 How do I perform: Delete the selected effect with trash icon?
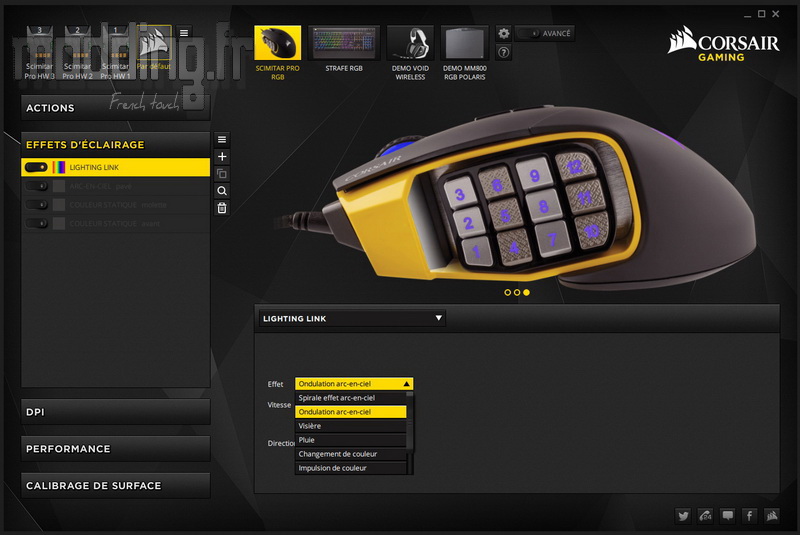pos(222,208)
